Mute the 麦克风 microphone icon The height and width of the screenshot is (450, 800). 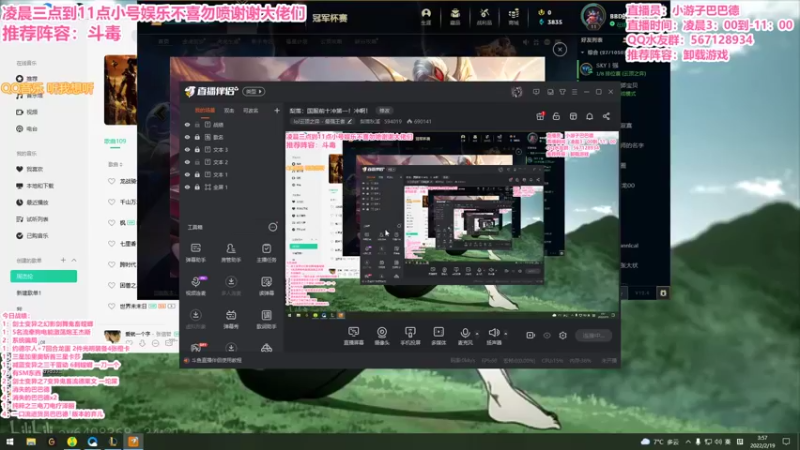coord(465,333)
